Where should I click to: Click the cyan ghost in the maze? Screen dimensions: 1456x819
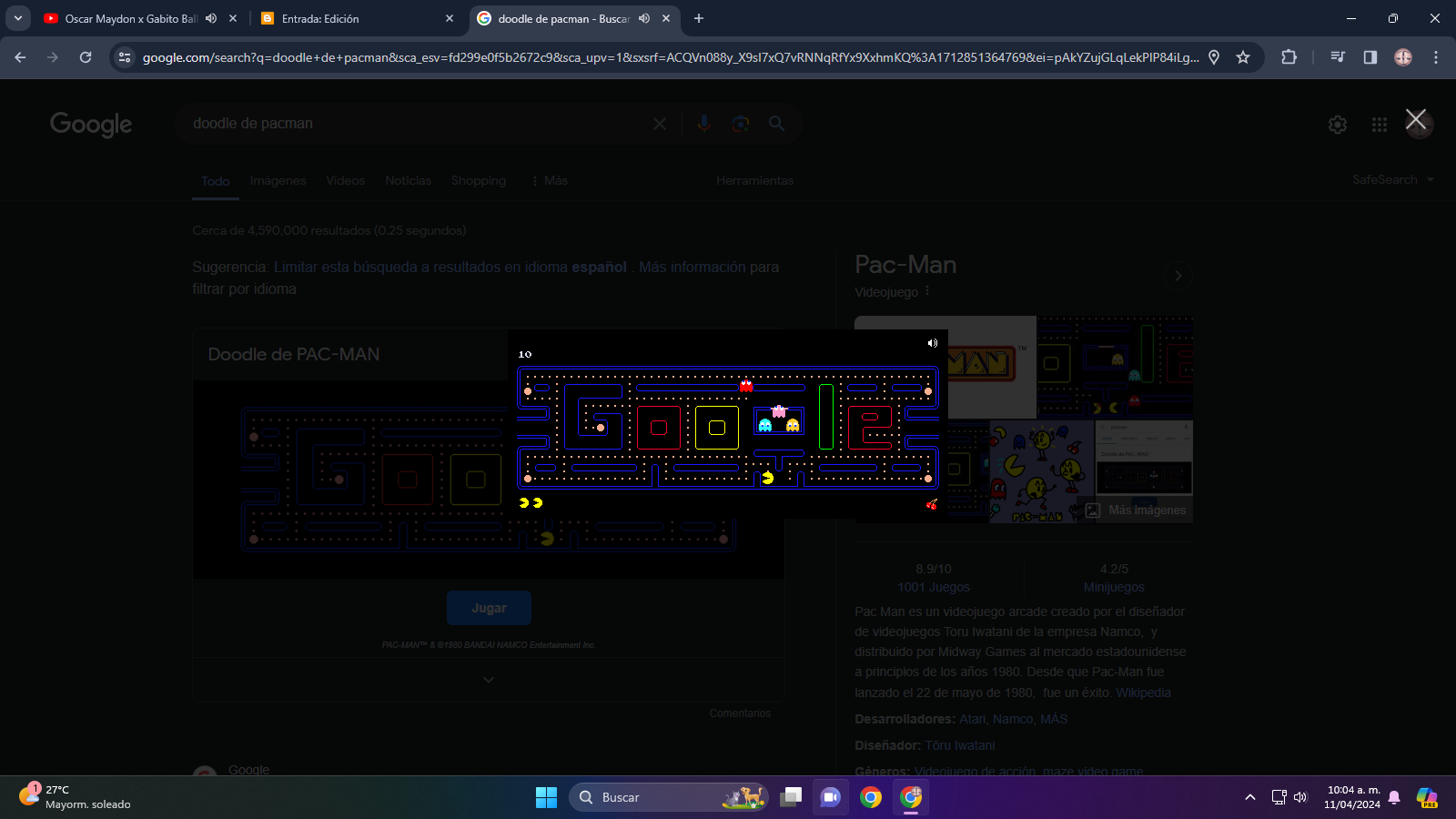coord(765,425)
